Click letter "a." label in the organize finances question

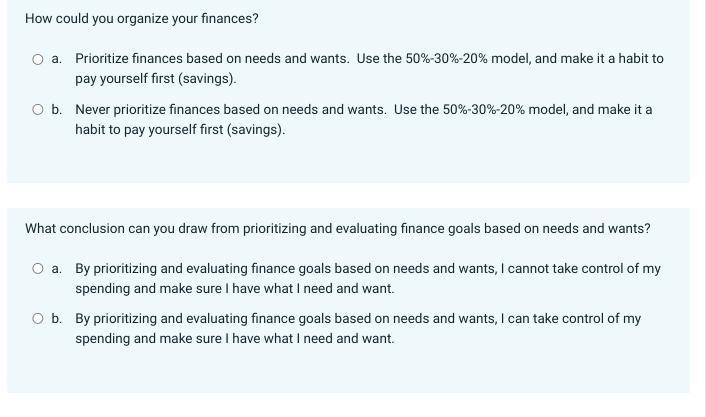pyautogui.click(x=56, y=59)
